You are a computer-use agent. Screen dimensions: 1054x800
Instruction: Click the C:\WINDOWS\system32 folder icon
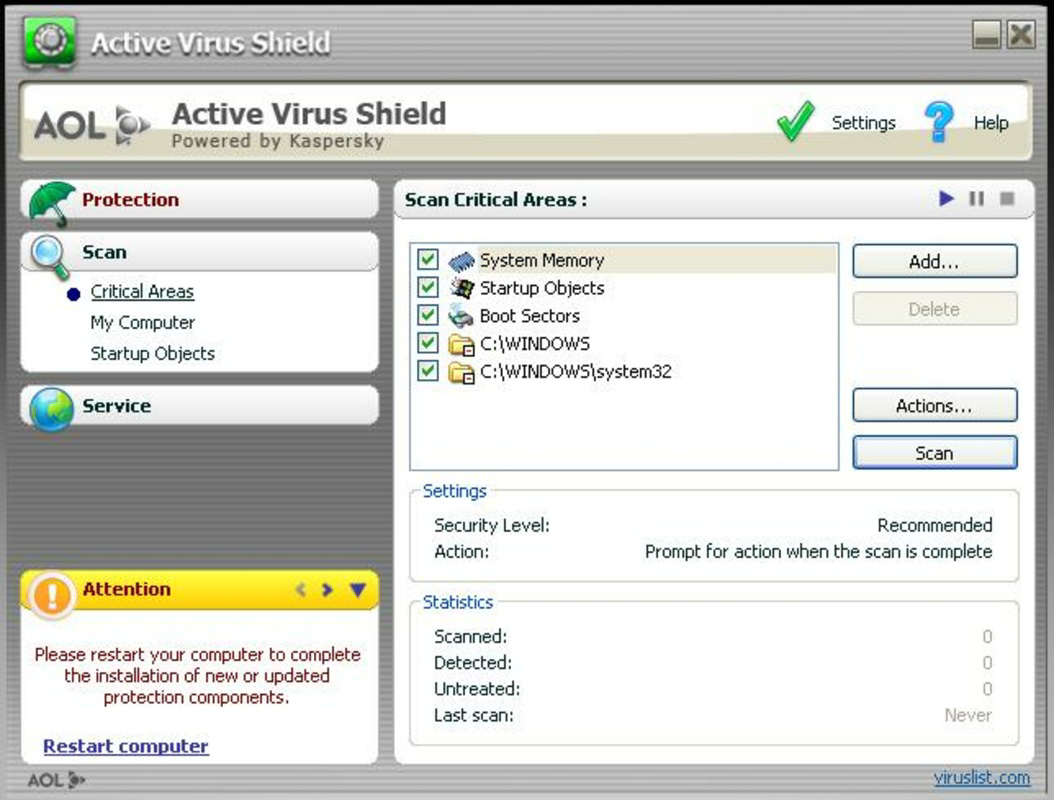(461, 372)
